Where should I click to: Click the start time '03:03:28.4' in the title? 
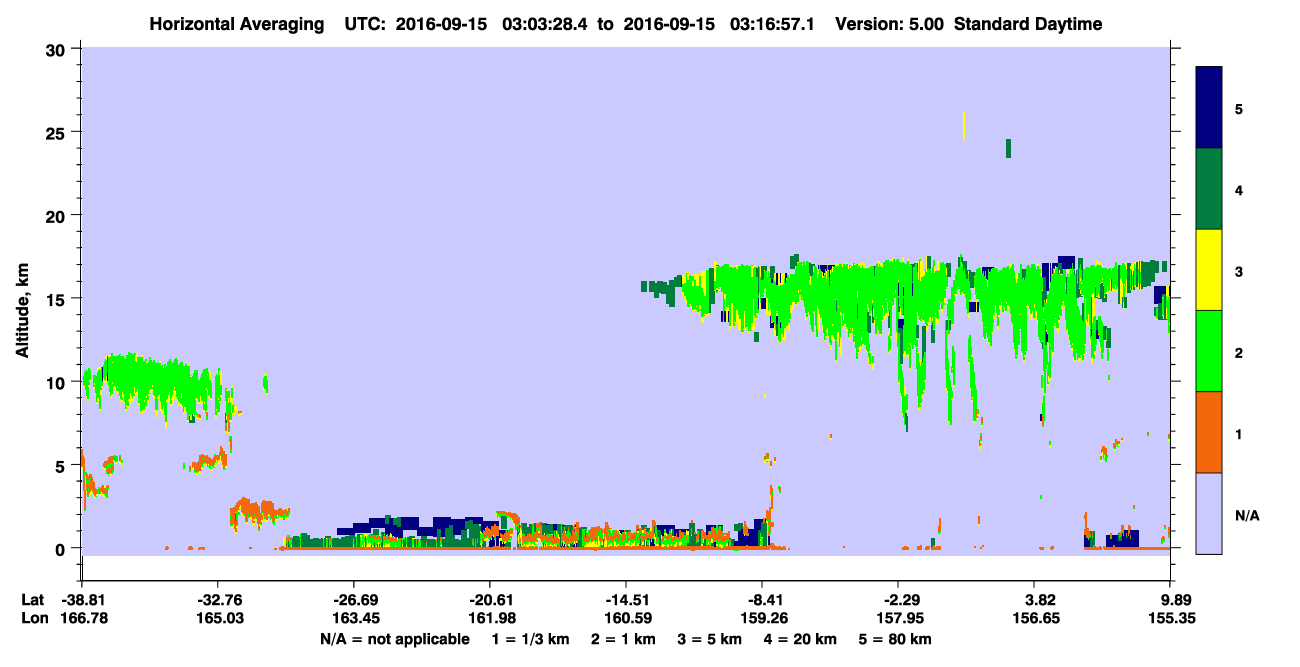(x=544, y=24)
